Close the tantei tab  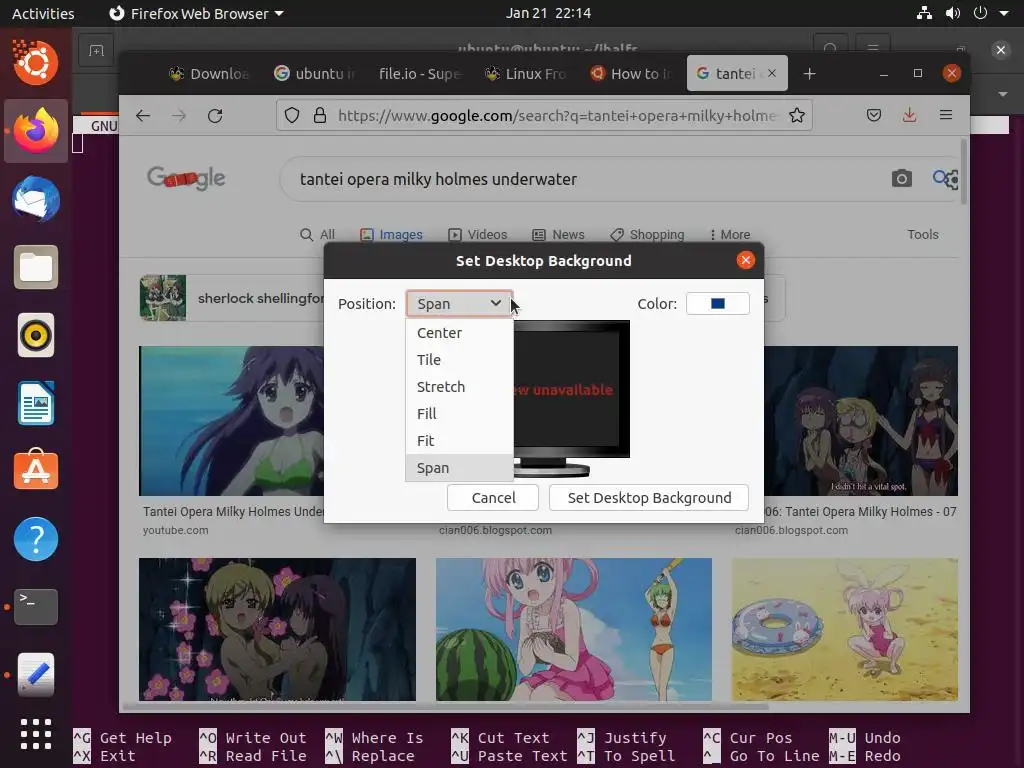(x=772, y=73)
